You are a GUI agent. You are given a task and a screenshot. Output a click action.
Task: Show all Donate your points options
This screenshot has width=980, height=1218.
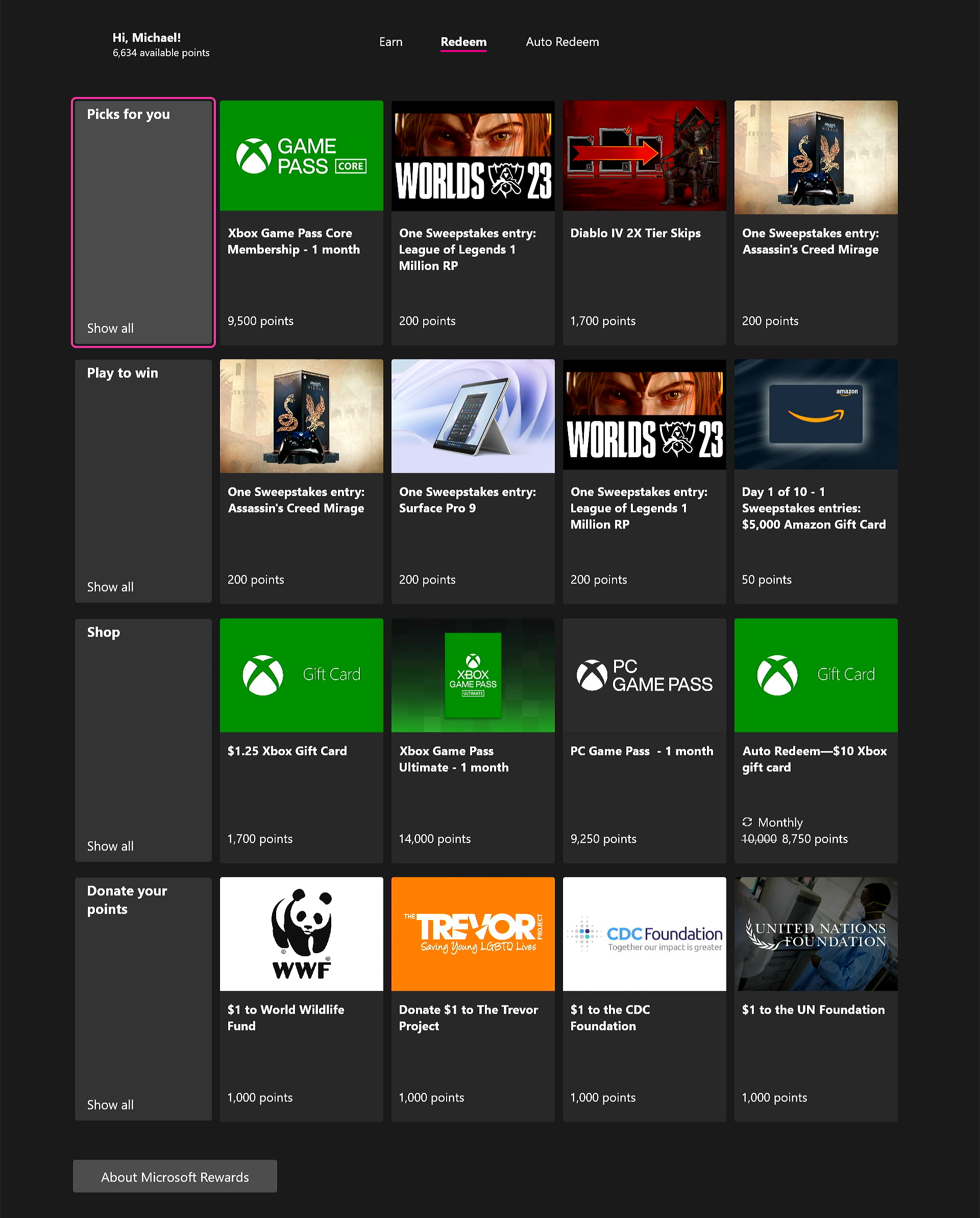pyautogui.click(x=110, y=1104)
